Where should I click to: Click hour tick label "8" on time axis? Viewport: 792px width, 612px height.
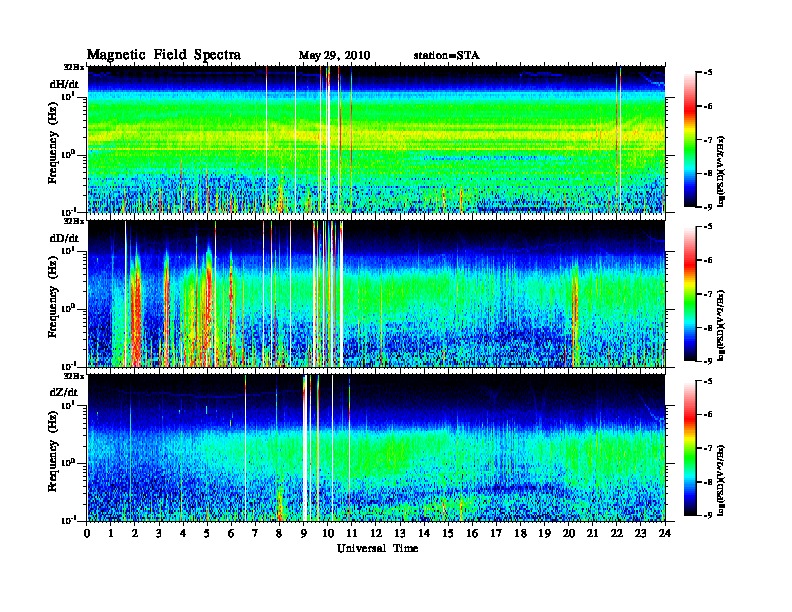point(280,533)
